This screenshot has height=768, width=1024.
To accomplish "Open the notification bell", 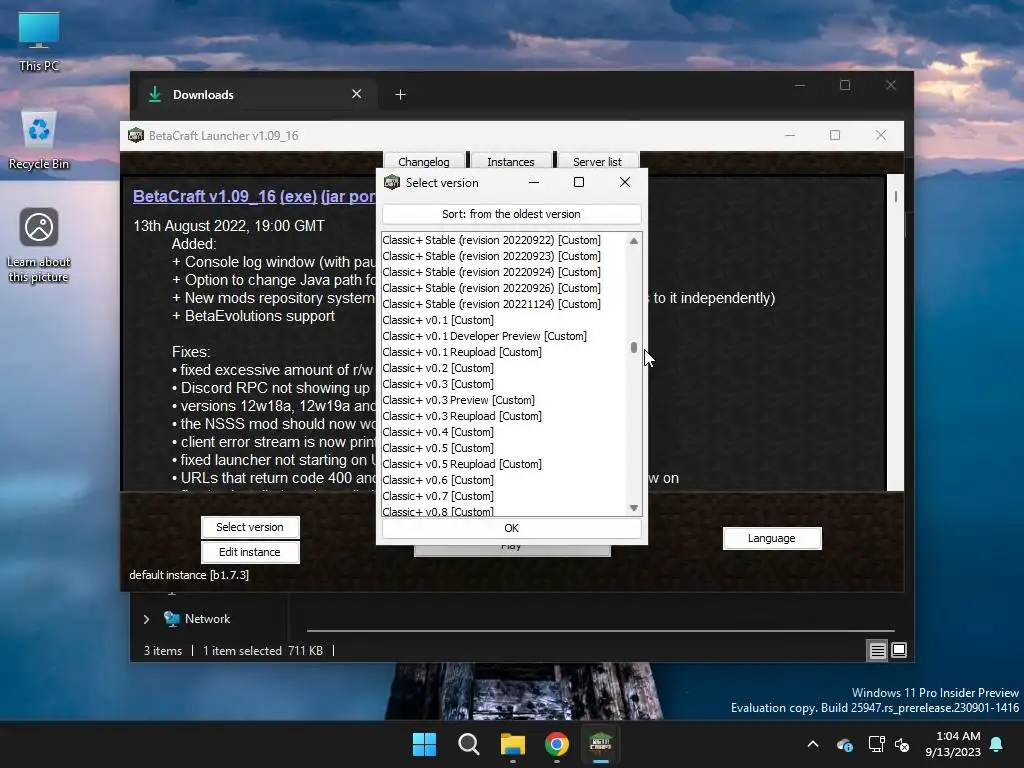I will [x=997, y=744].
